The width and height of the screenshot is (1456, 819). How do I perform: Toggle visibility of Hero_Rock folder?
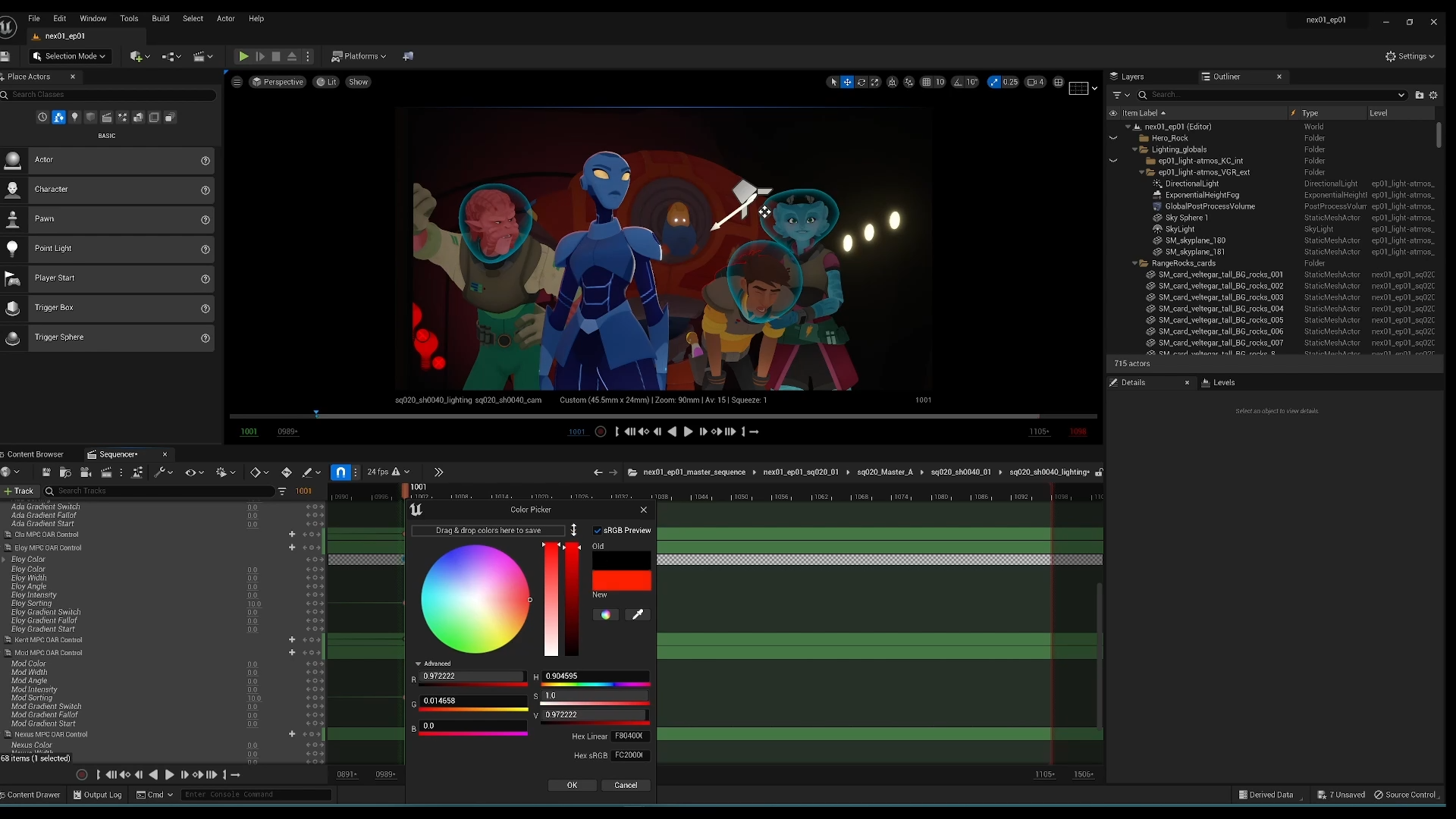(x=1113, y=138)
